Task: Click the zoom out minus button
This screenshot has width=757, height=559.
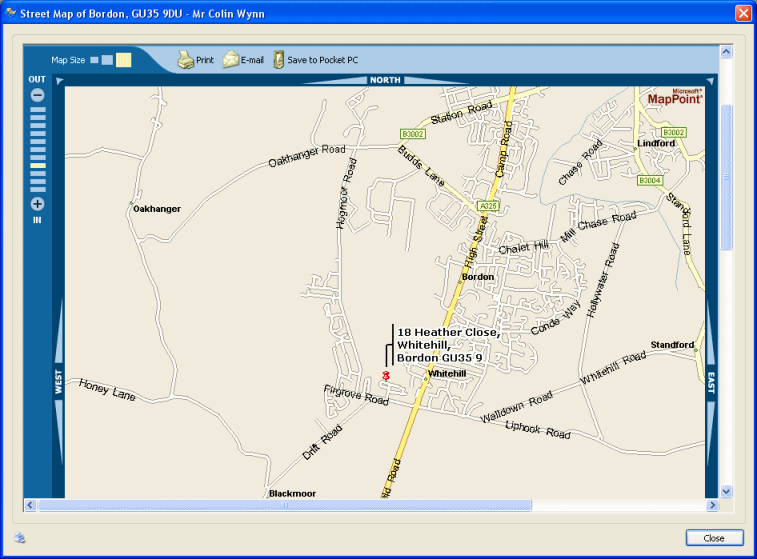Action: [x=37, y=95]
